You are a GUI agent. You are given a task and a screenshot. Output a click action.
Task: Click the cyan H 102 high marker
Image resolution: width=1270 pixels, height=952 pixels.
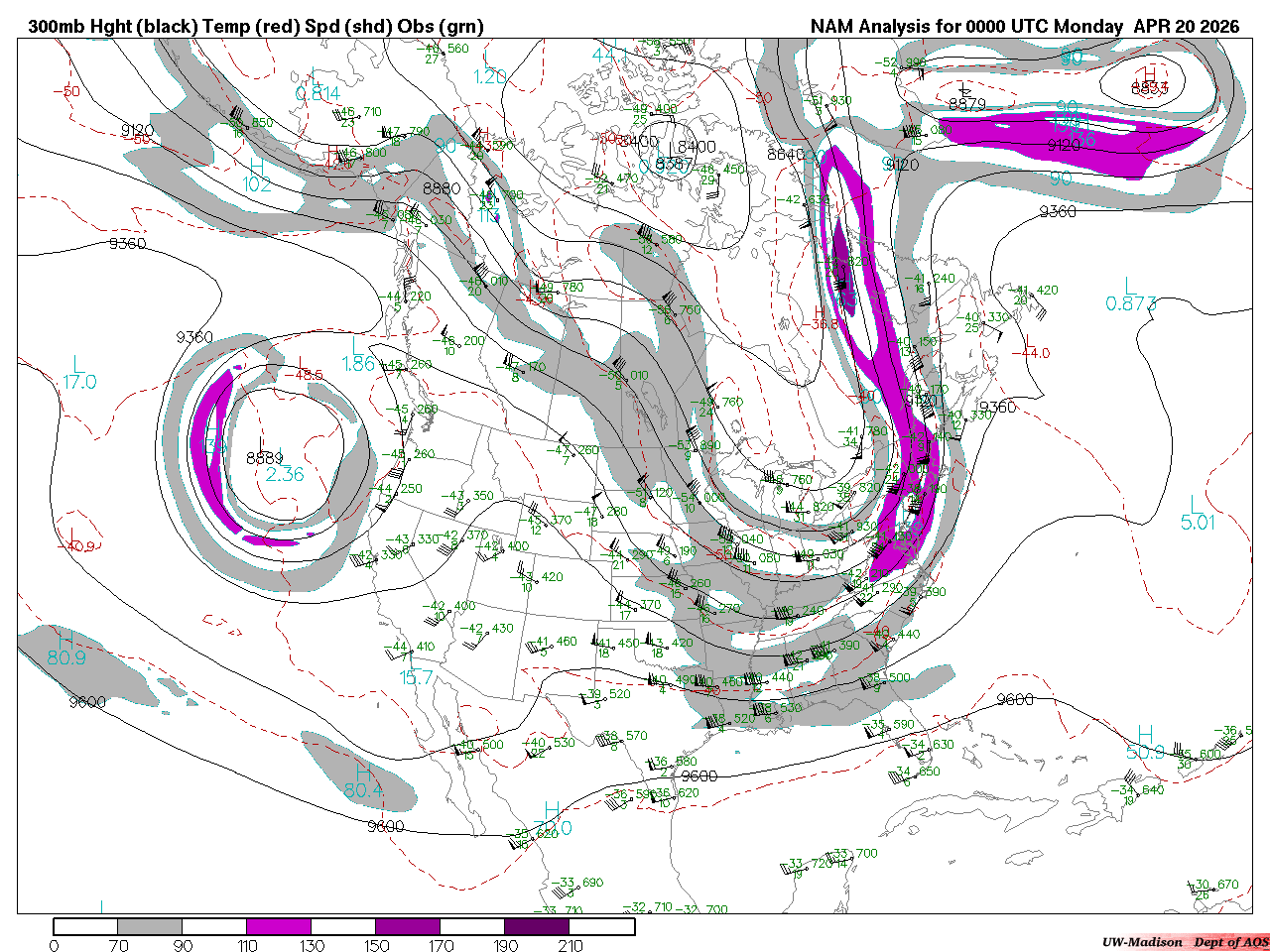257,176
